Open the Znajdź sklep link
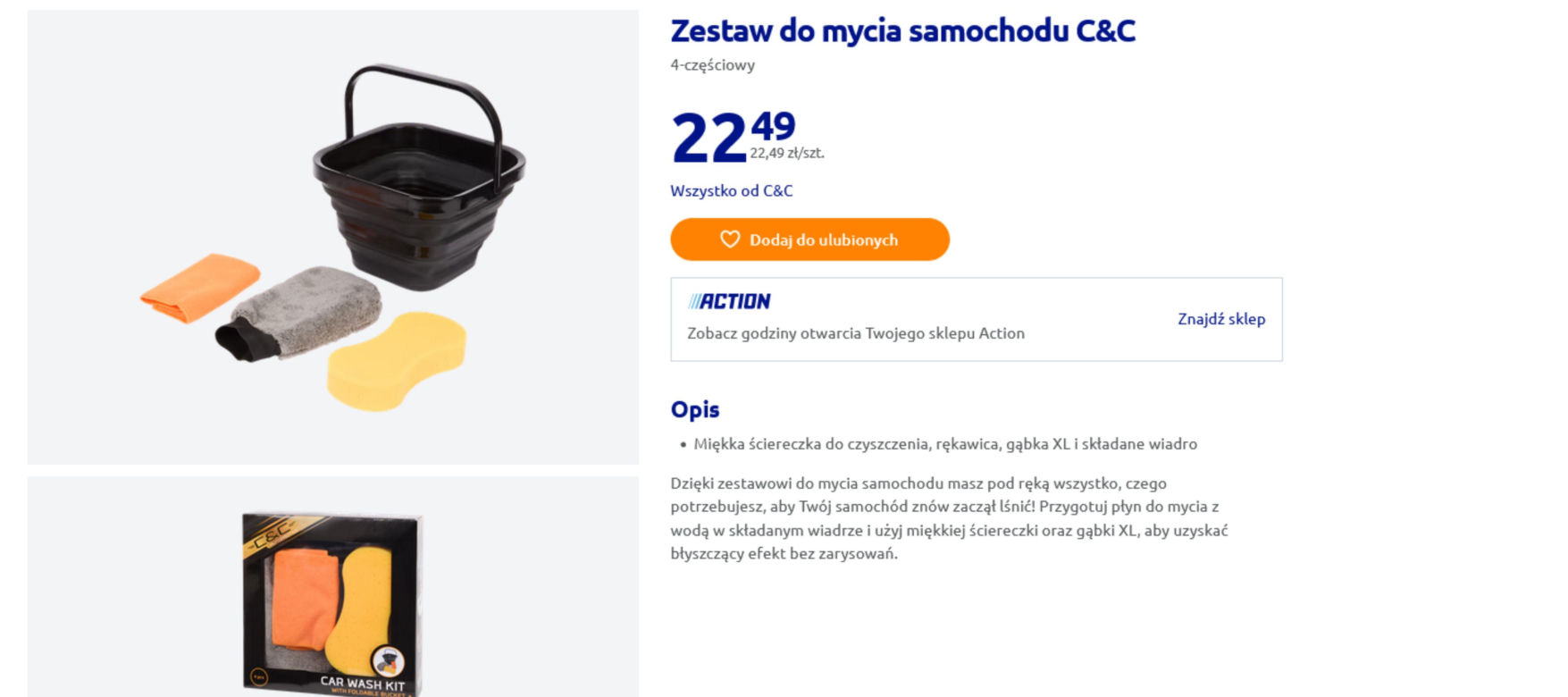The height and width of the screenshot is (697, 1568). pos(1221,319)
